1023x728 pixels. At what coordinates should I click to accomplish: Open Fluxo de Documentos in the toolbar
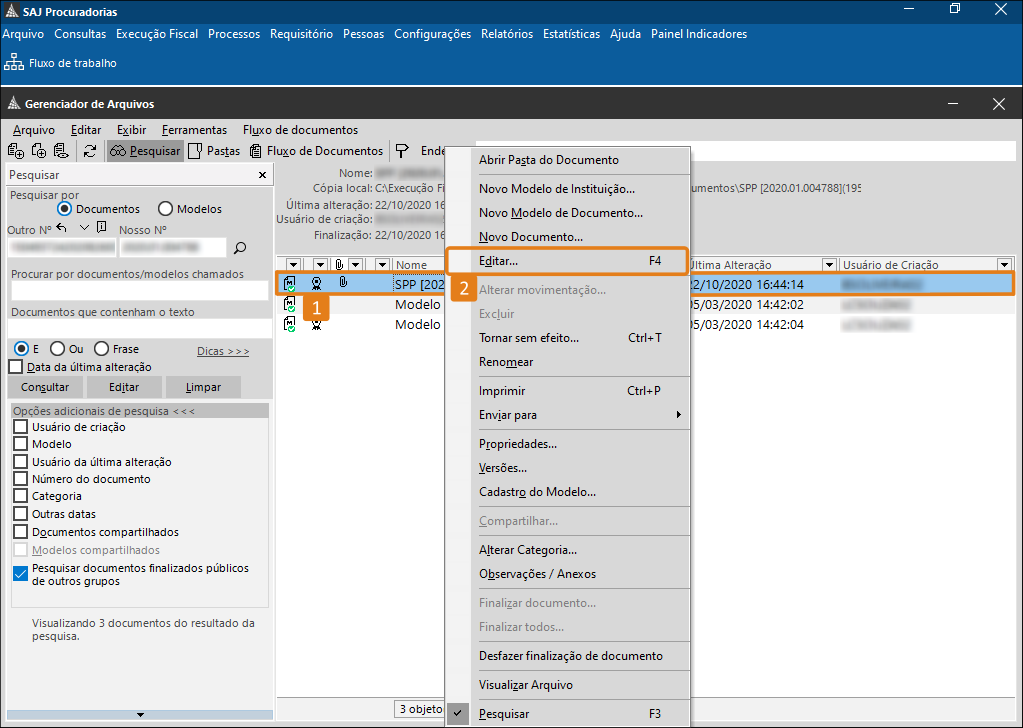(316, 151)
